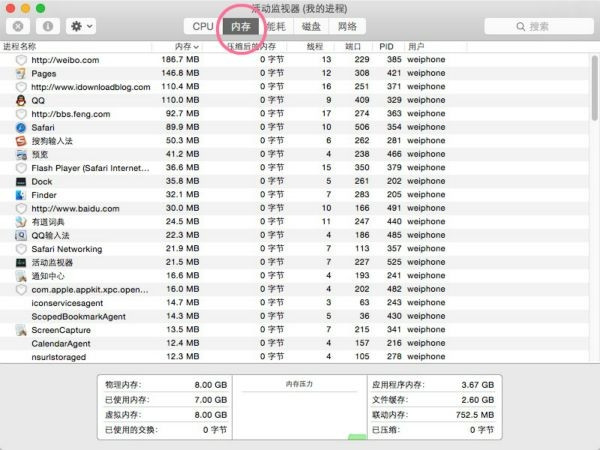
Task: Select the ScopedBookmarkAgent process row
Action: click(x=295, y=316)
